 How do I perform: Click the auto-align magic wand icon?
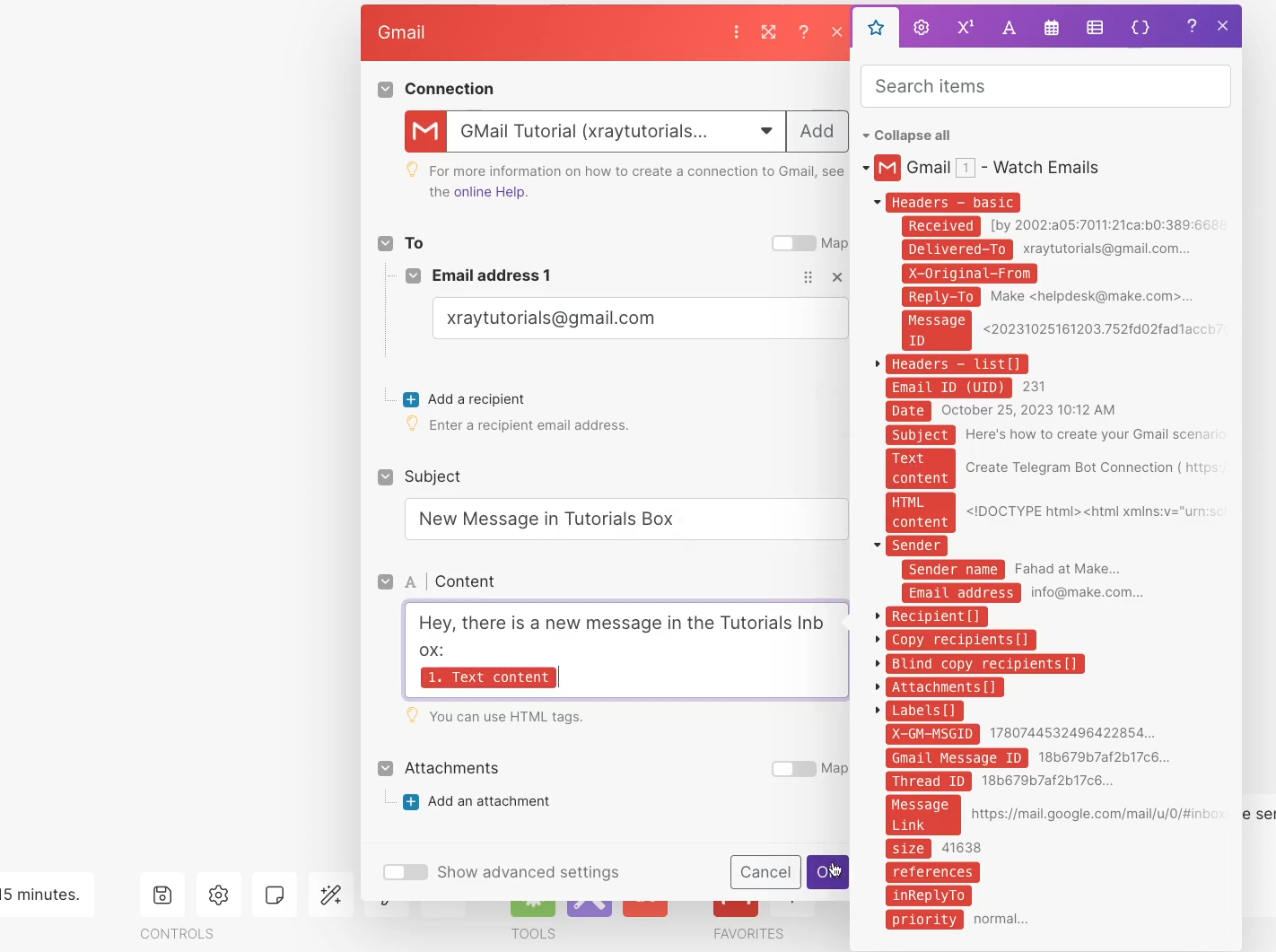[x=331, y=895]
